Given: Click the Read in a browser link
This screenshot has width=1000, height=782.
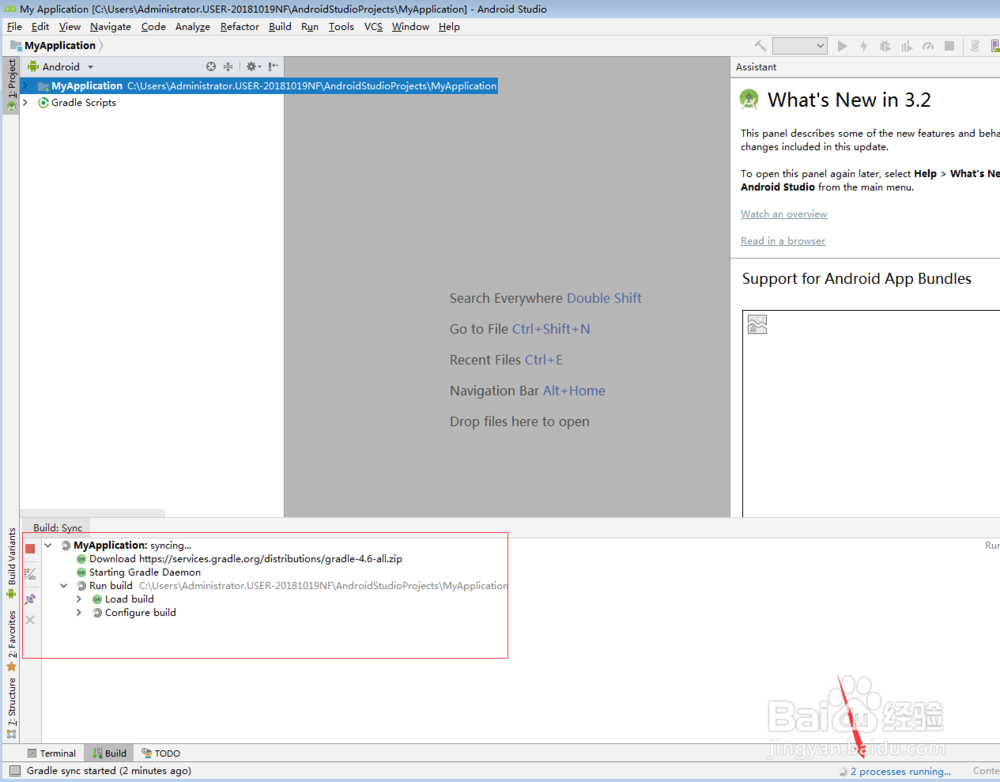Looking at the screenshot, I should tap(782, 240).
